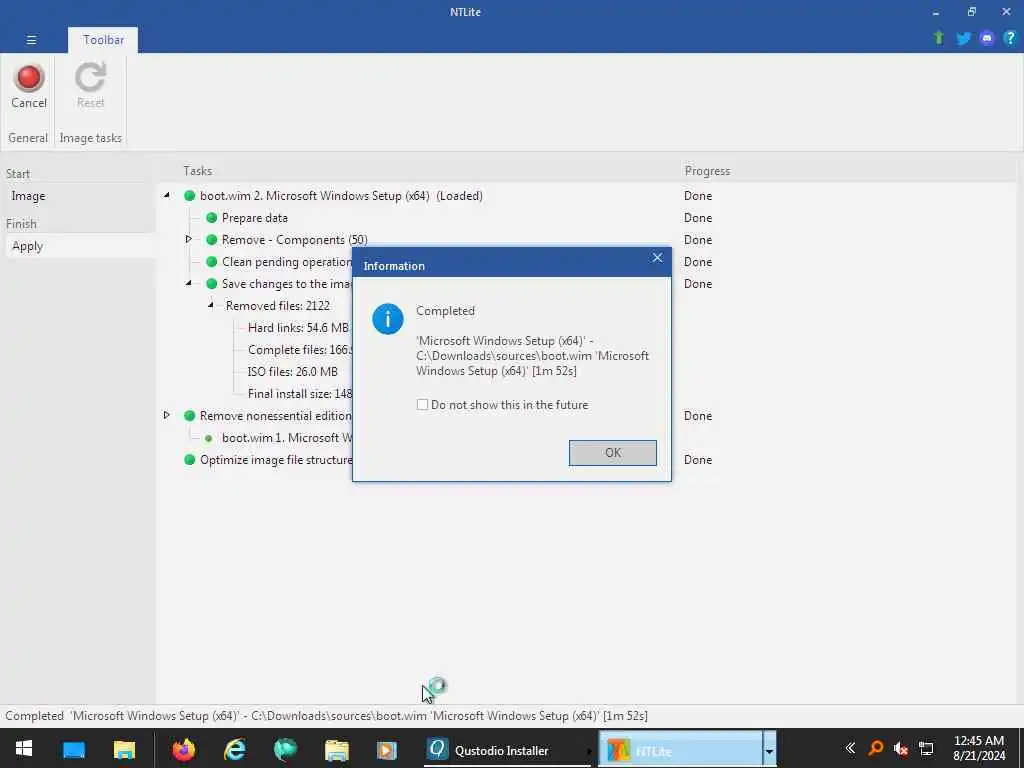Click the status bar Completed message

[x=327, y=716]
